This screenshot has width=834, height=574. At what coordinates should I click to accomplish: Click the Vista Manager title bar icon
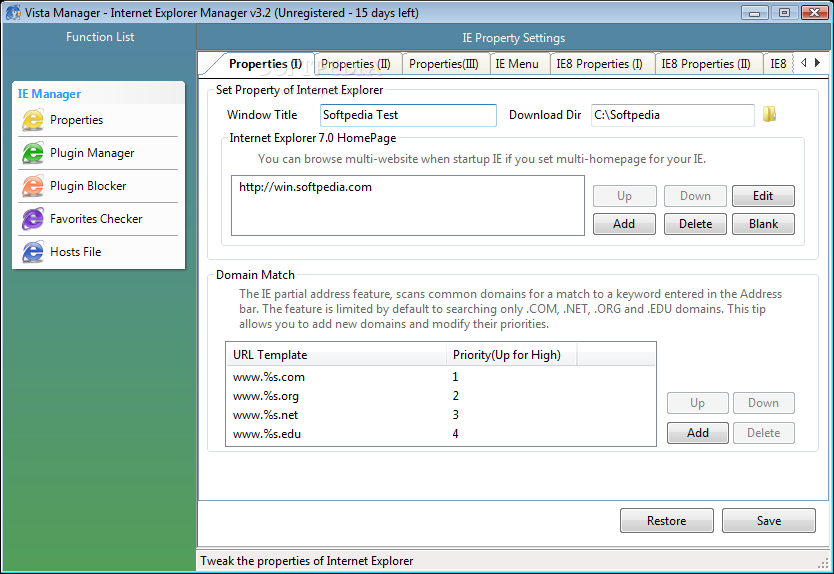[x=13, y=12]
